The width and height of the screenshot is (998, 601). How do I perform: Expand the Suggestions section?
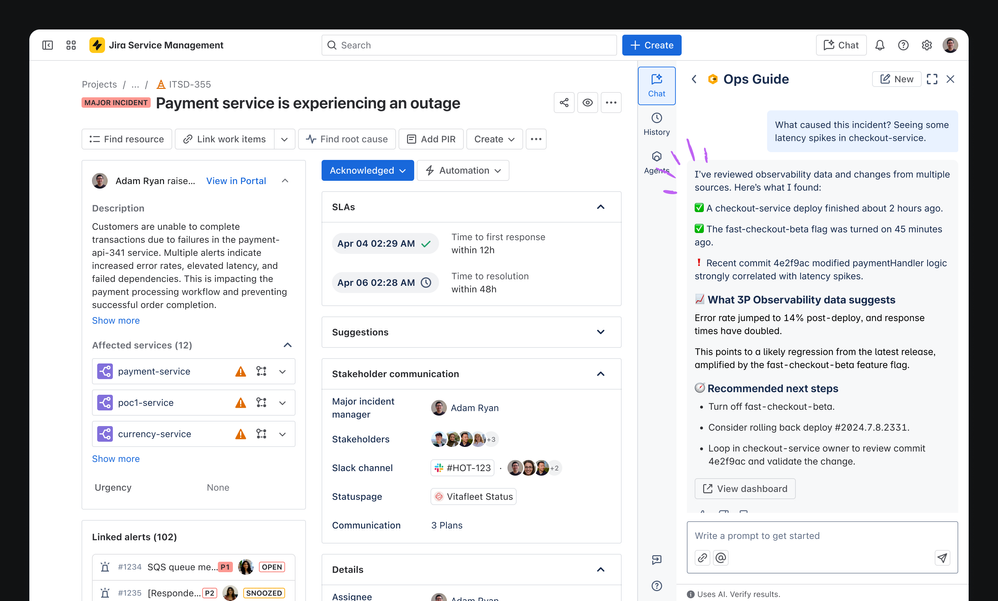click(x=471, y=332)
